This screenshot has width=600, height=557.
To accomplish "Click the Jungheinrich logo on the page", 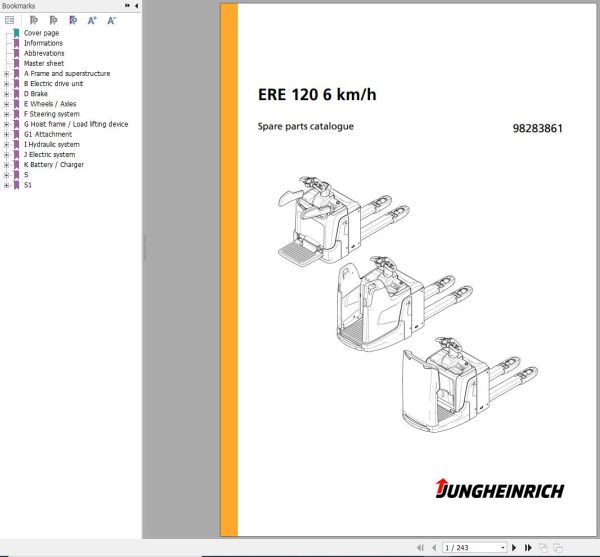I will [x=500, y=489].
